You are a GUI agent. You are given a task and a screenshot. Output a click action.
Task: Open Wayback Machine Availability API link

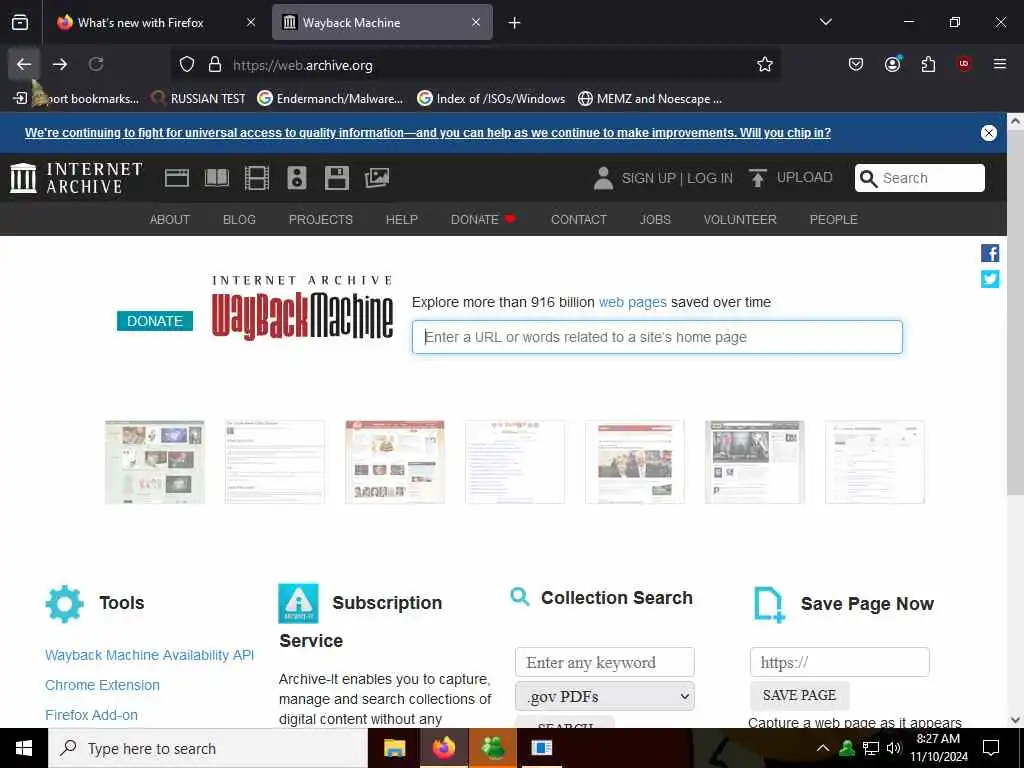150,655
